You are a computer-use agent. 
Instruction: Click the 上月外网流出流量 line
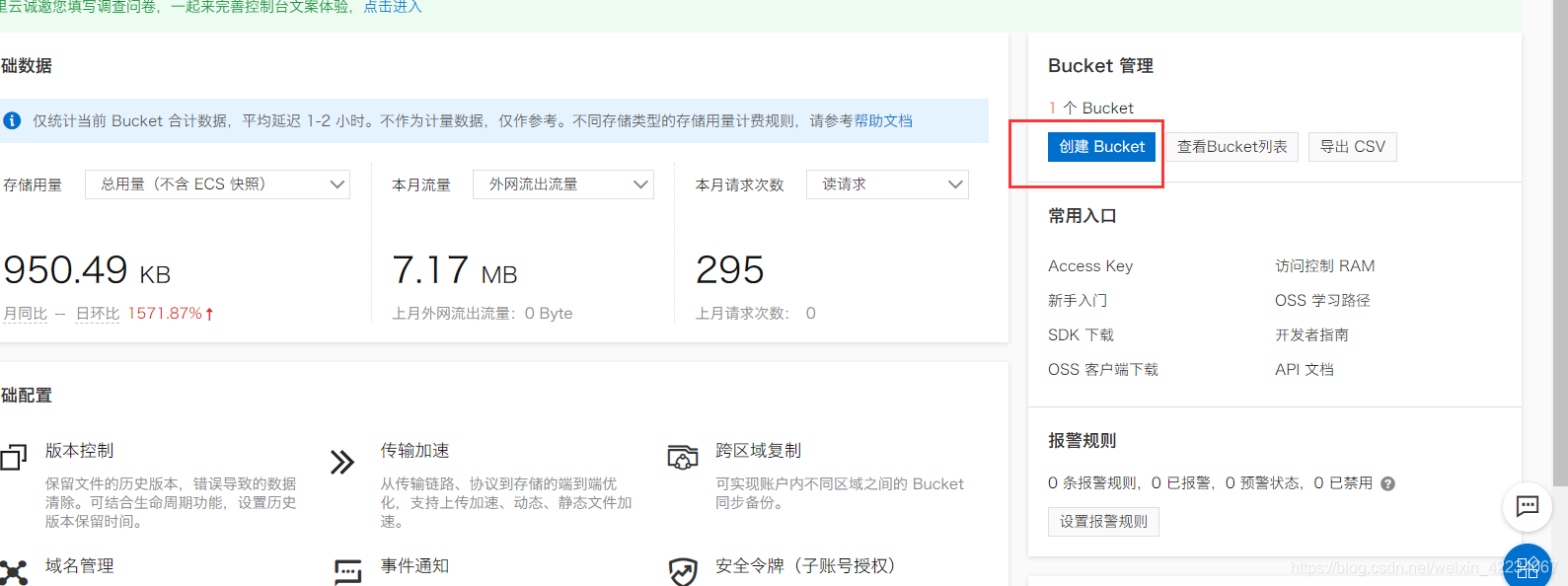point(483,314)
